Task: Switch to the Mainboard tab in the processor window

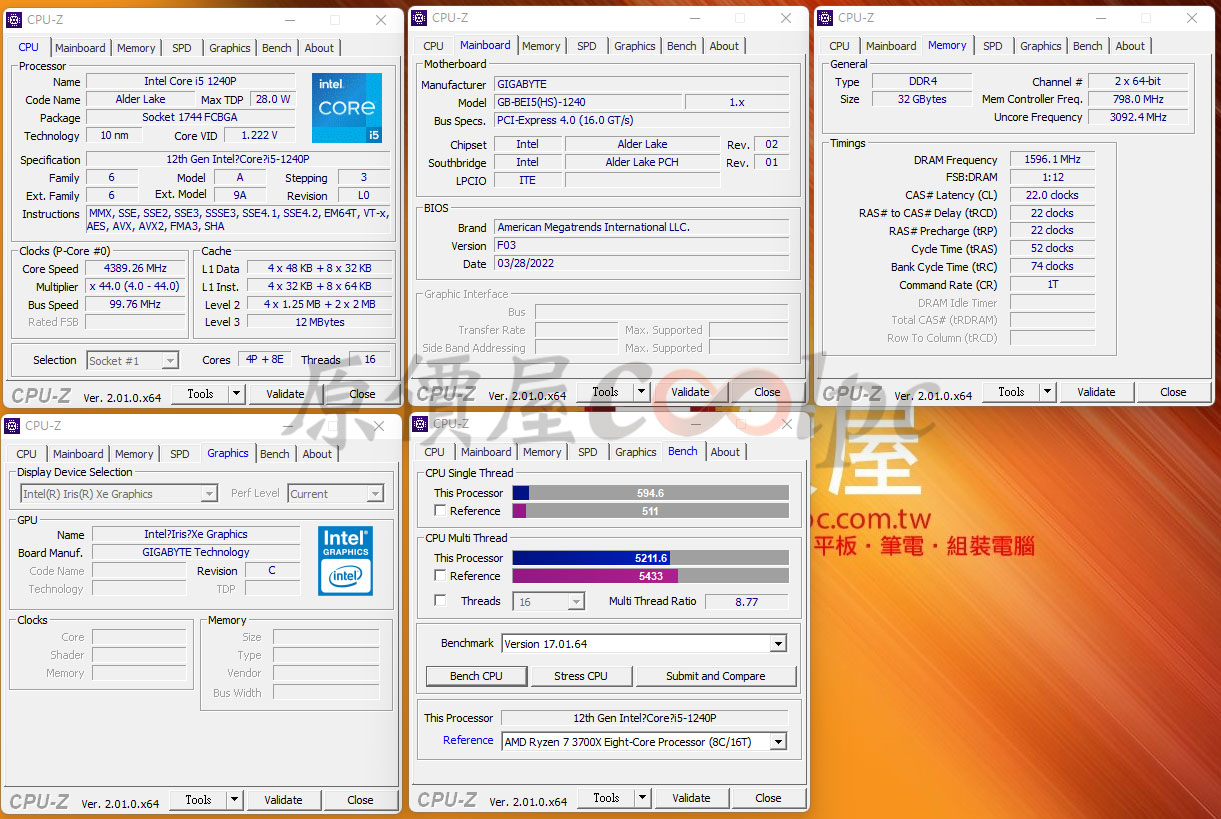Action: (x=80, y=48)
